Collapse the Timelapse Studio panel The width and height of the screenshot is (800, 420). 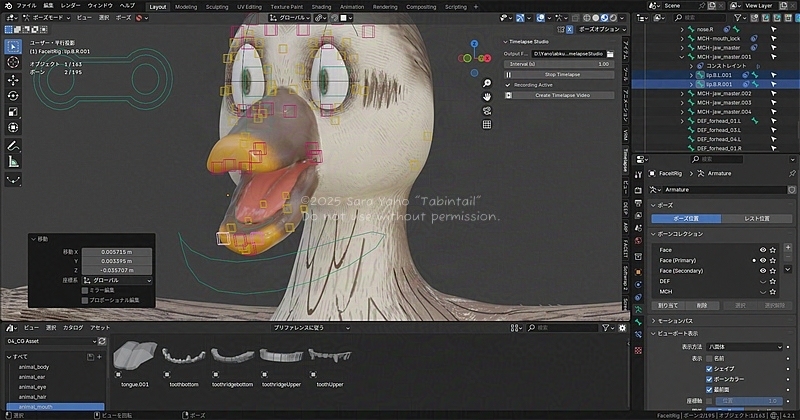506,41
